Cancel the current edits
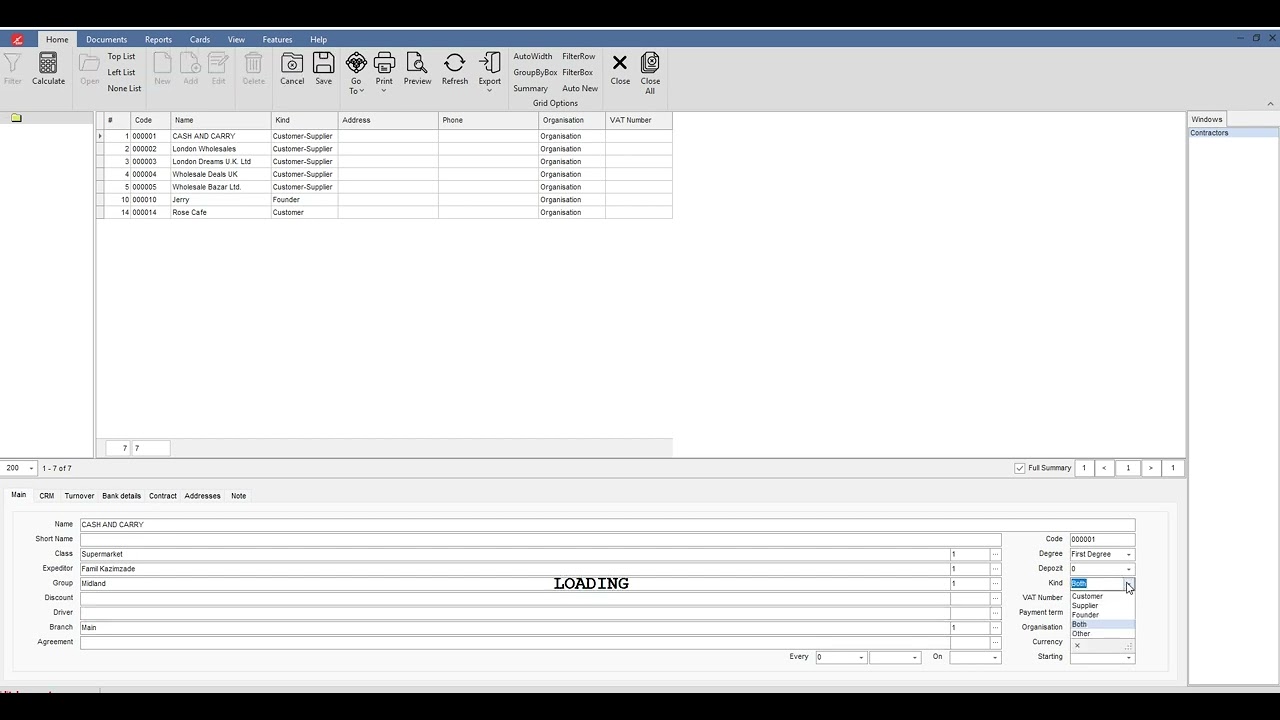1280x720 pixels. (292, 63)
